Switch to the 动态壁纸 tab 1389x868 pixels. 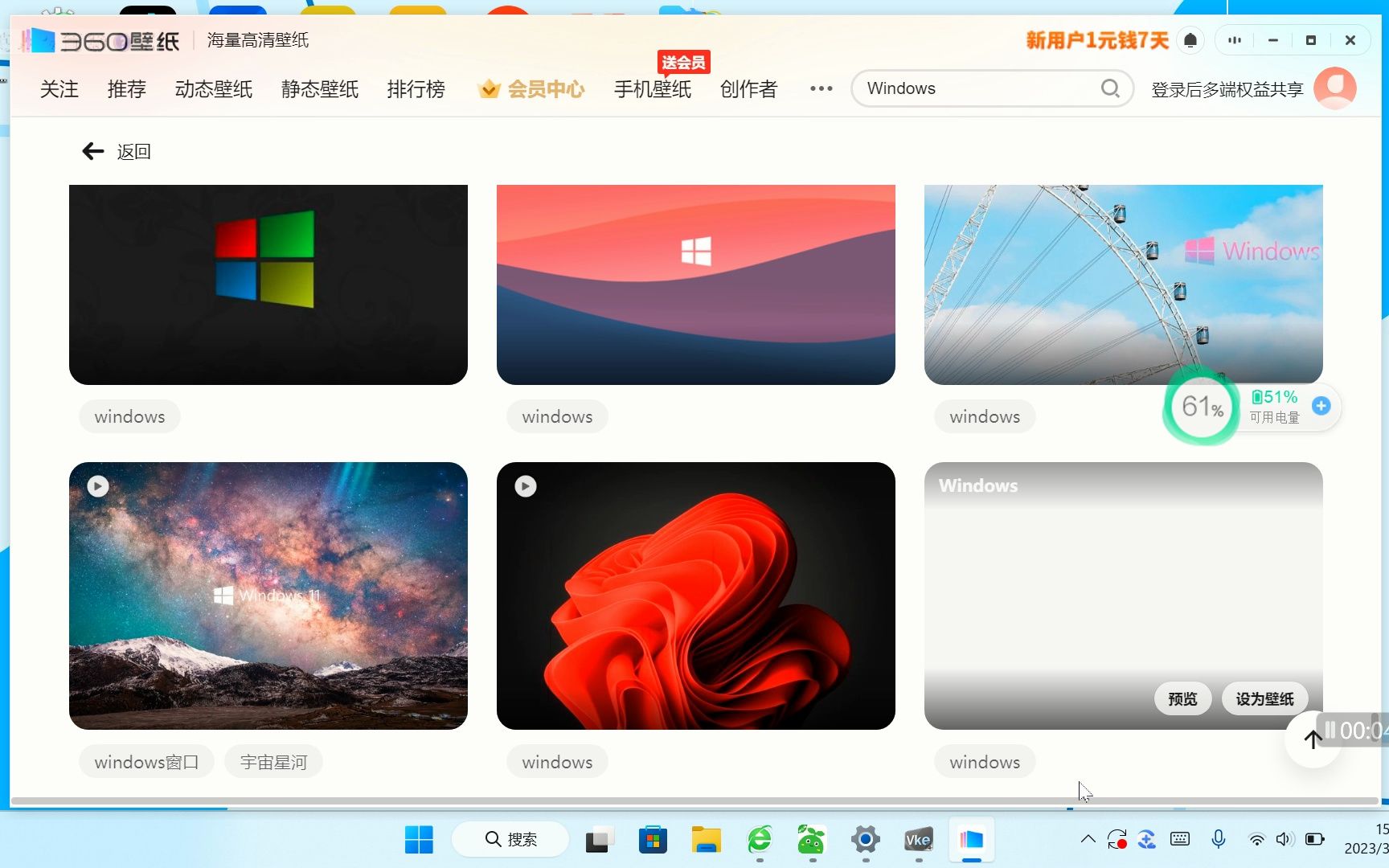(x=214, y=88)
